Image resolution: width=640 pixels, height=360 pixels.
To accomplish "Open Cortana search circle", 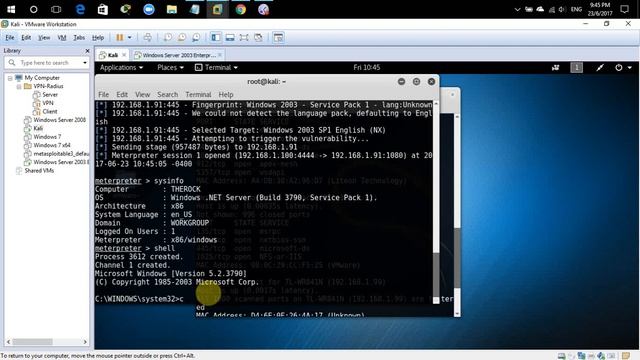I will pos(33,9).
